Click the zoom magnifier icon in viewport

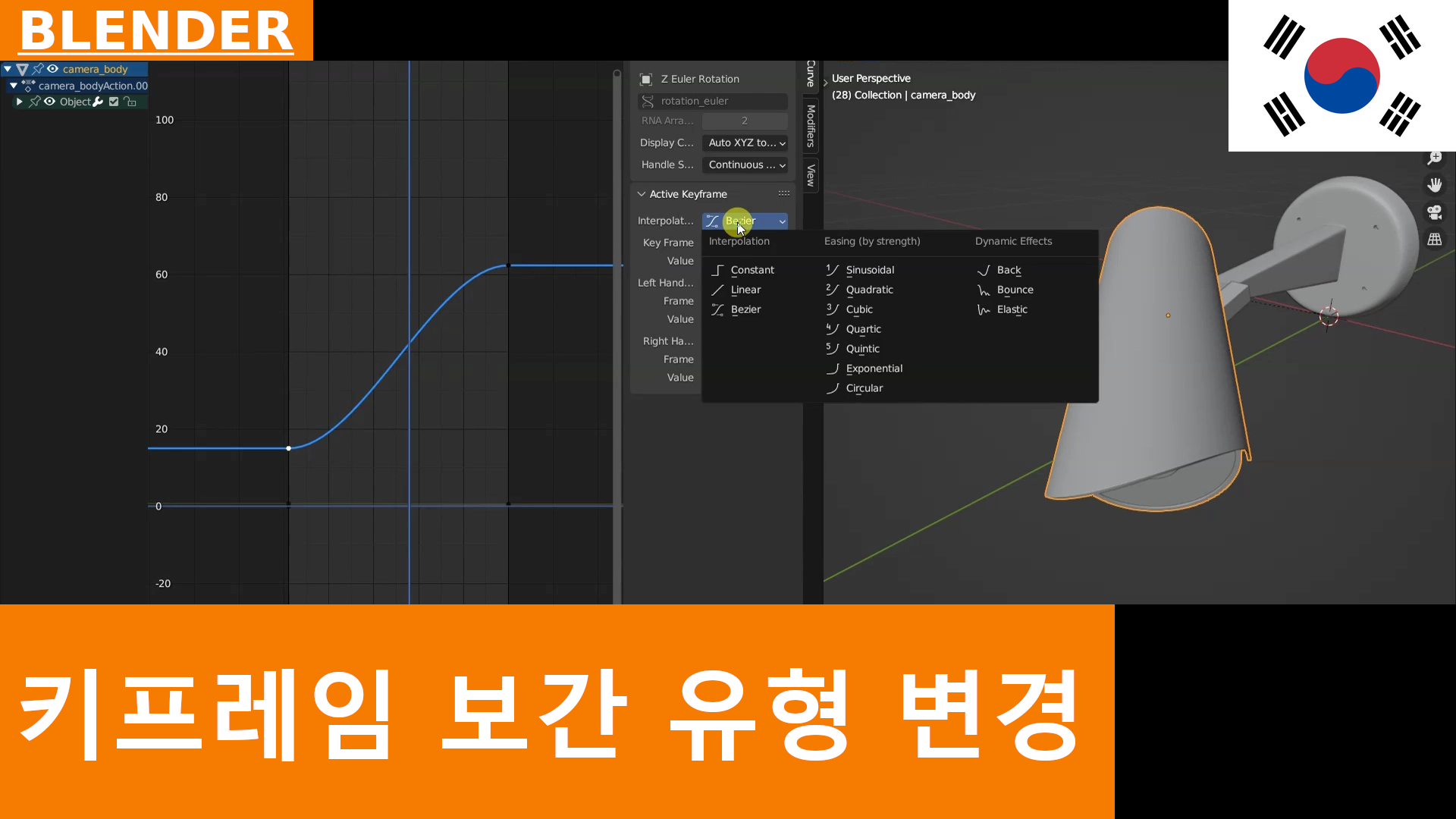point(1434,158)
